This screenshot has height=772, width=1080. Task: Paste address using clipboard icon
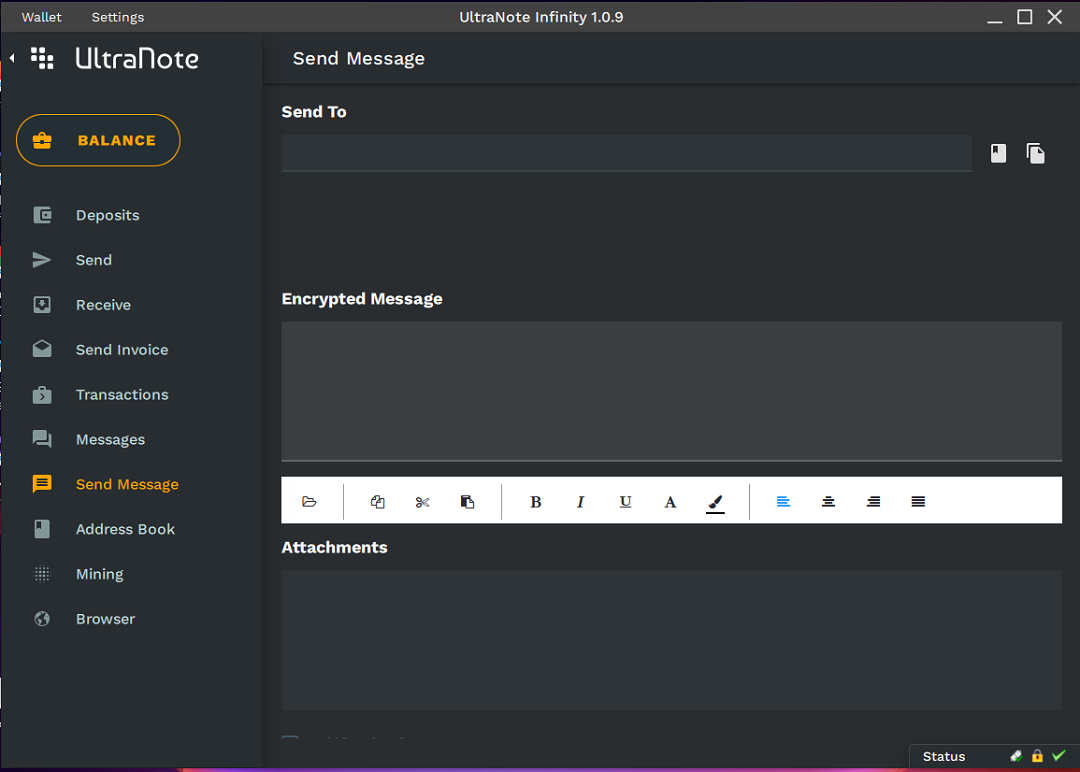tap(1035, 153)
